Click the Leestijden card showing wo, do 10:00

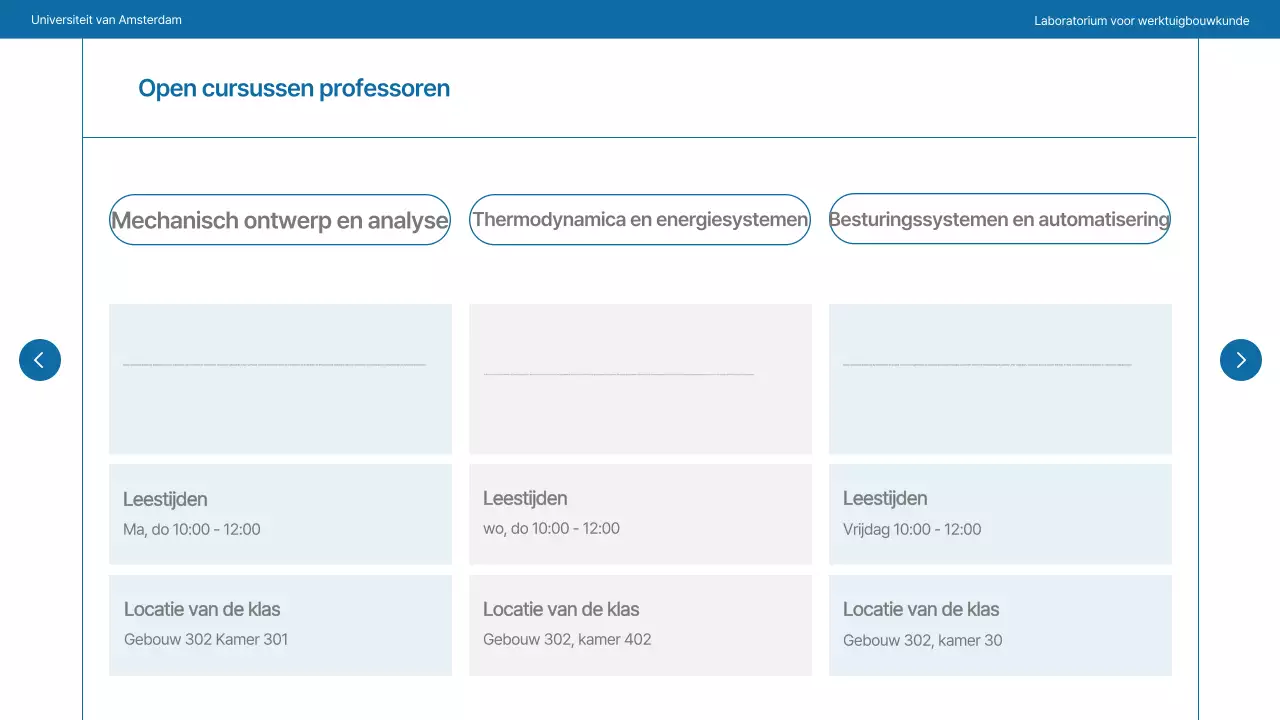pos(640,513)
